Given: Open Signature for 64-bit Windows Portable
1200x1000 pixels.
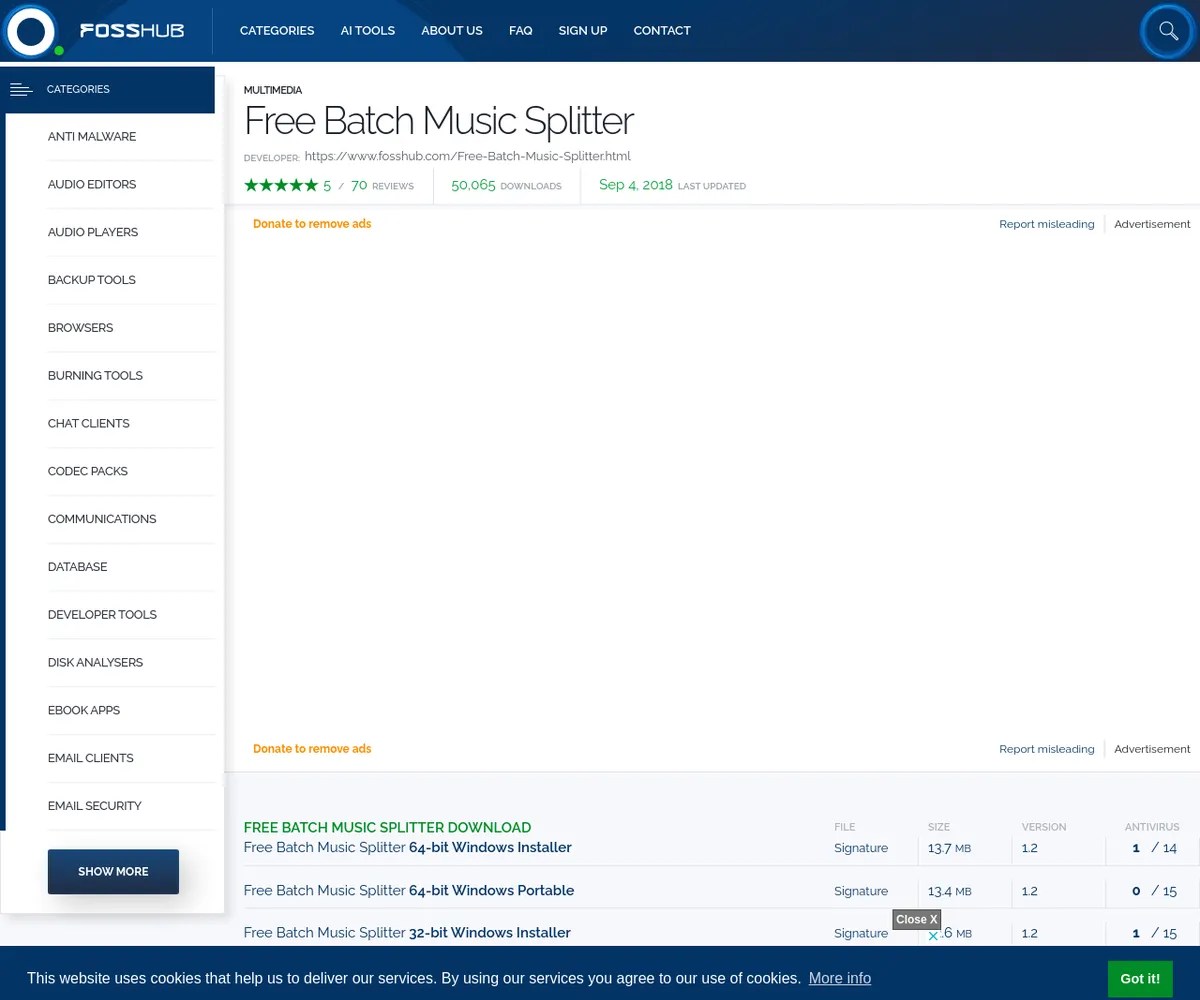Looking at the screenshot, I should pyautogui.click(x=861, y=891).
